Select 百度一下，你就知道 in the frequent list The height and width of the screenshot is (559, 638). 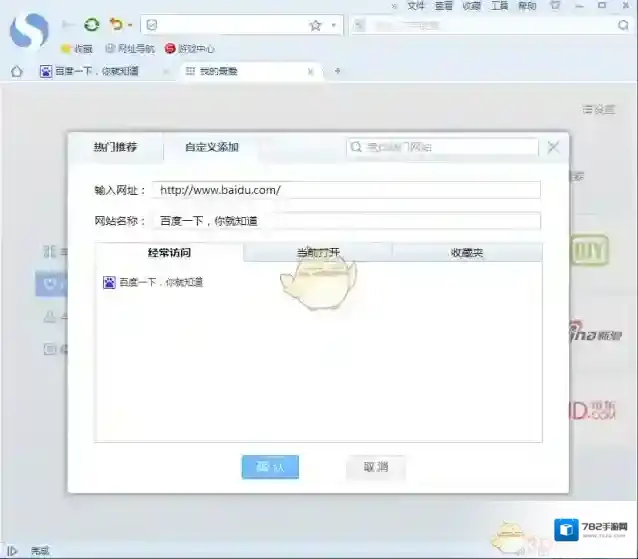tap(153, 282)
